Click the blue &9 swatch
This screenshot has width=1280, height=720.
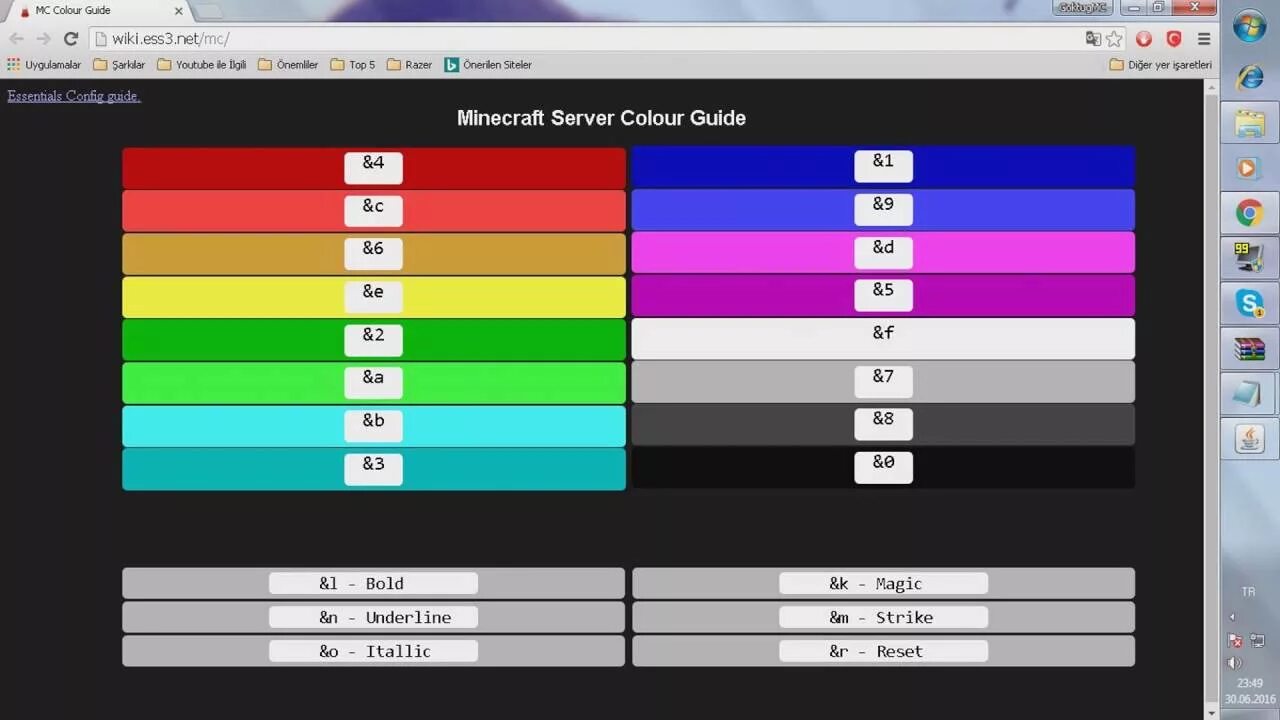point(883,209)
